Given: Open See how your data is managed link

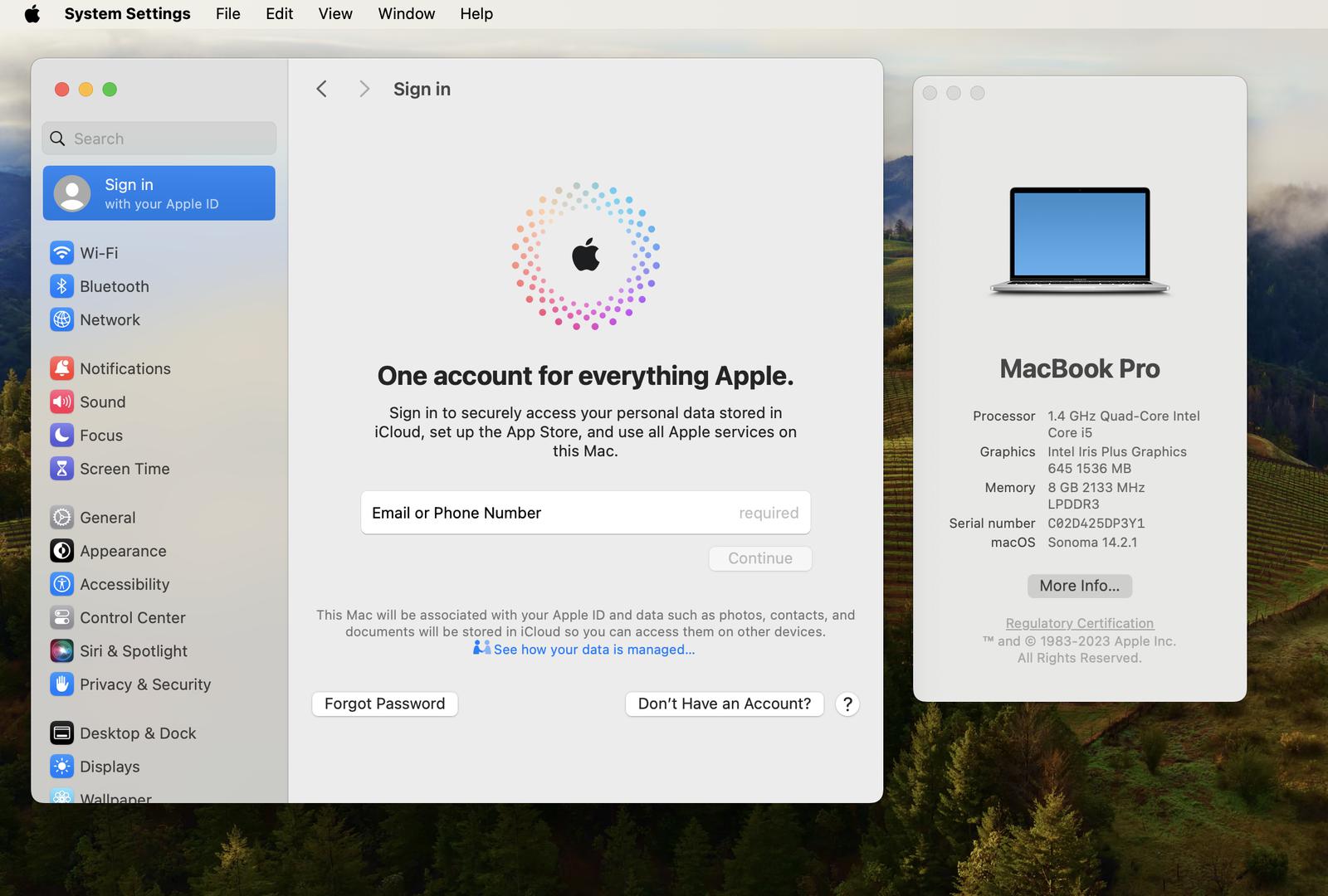Looking at the screenshot, I should coord(594,650).
